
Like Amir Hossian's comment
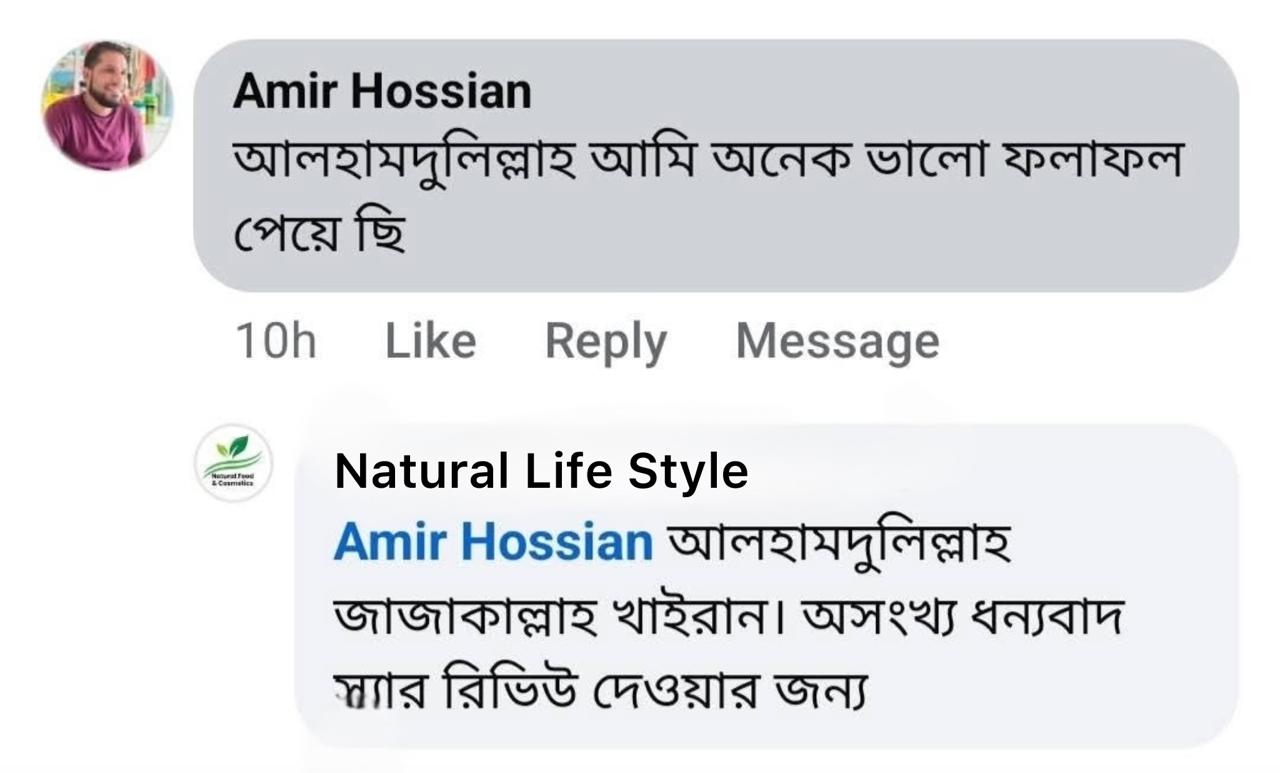click(x=429, y=341)
